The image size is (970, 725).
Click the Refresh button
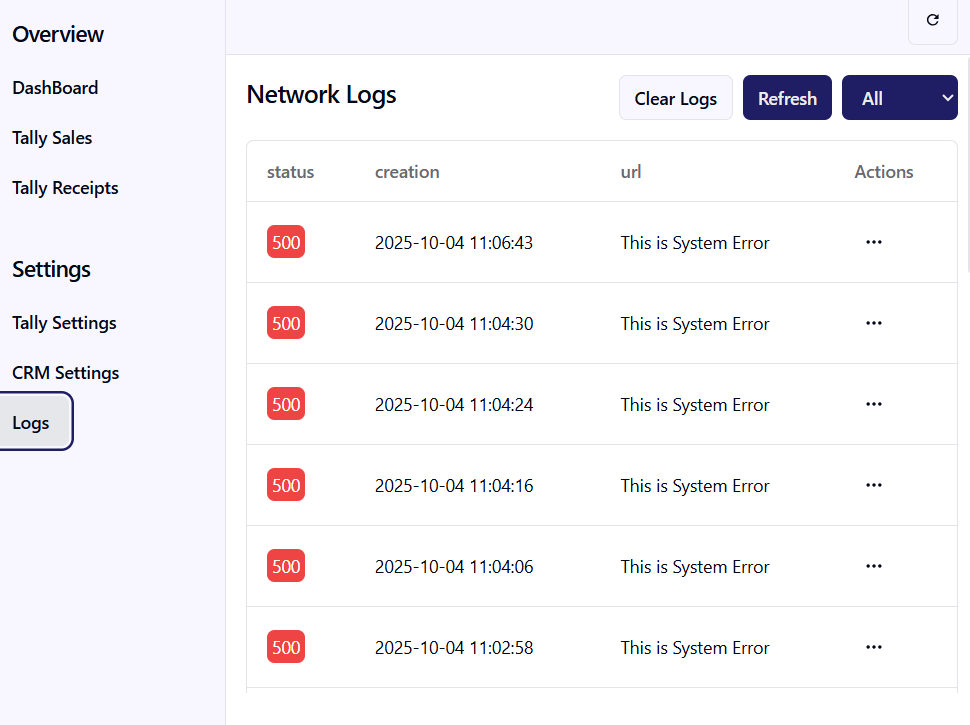click(787, 98)
